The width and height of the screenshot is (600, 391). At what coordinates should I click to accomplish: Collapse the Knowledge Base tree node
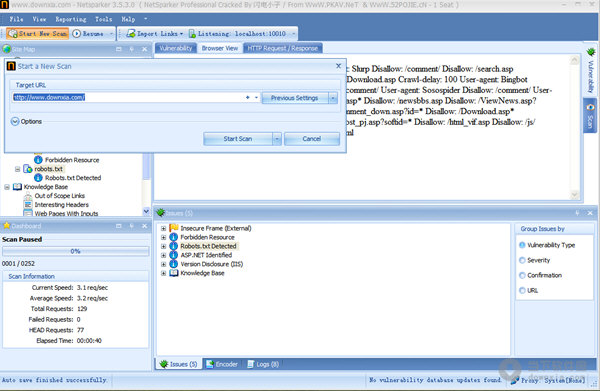click(7, 187)
